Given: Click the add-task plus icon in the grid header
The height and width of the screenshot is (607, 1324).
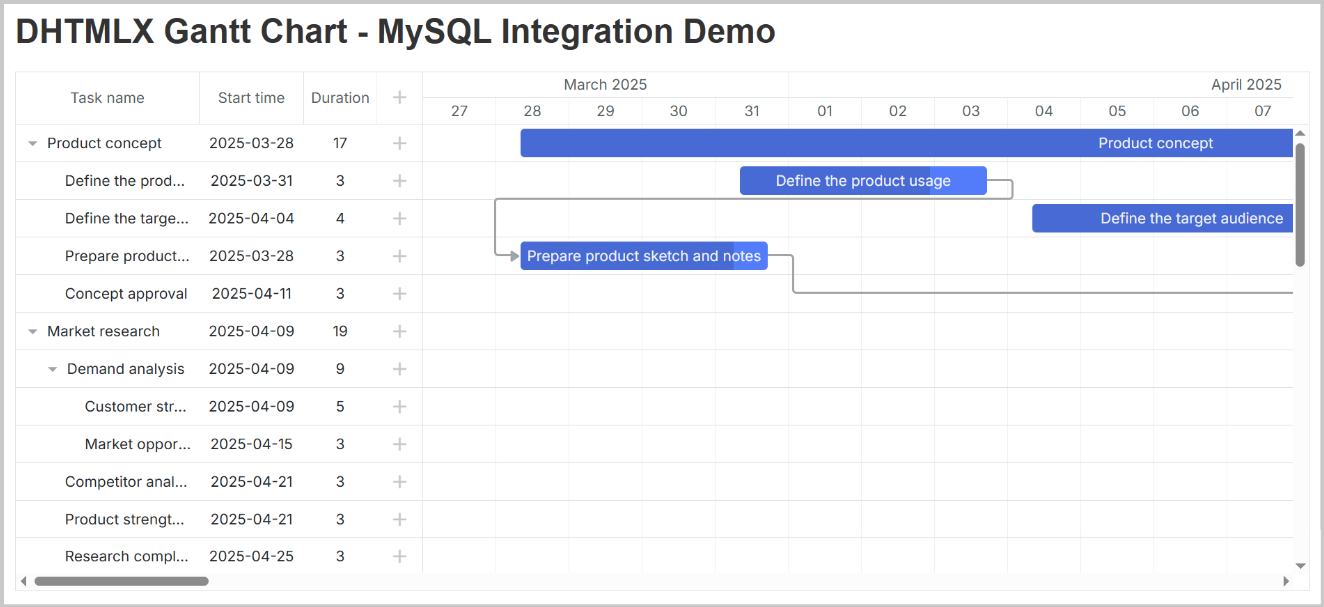Looking at the screenshot, I should [x=399, y=97].
